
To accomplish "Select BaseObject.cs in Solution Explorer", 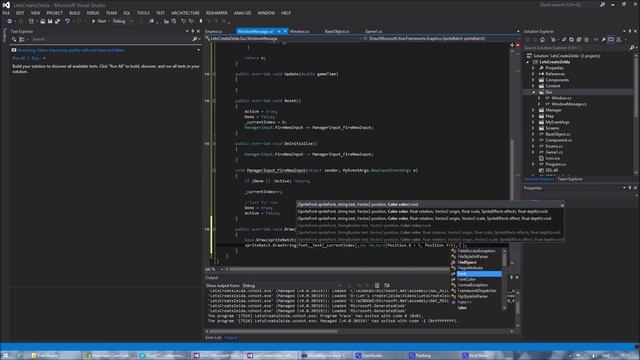I will pyautogui.click(x=558, y=134).
